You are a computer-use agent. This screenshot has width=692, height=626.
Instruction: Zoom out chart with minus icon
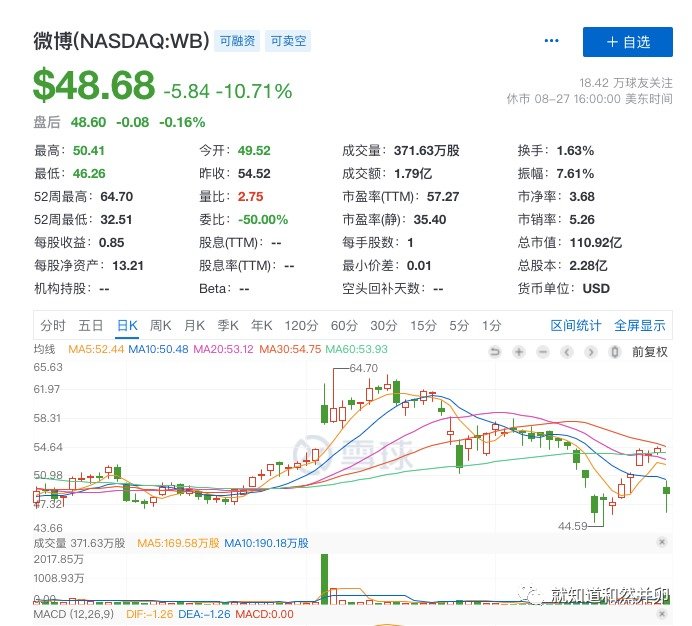pos(543,352)
